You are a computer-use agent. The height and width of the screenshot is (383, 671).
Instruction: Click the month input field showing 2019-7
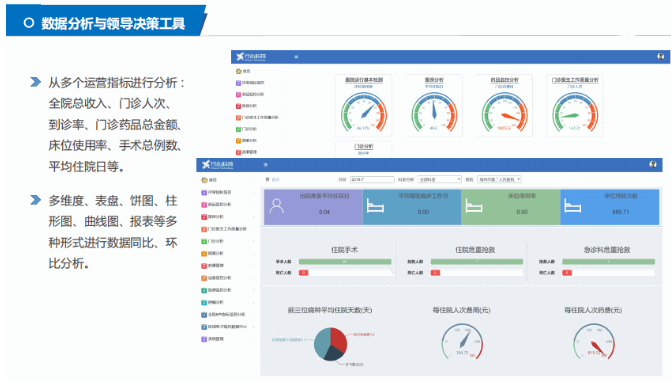tap(372, 179)
